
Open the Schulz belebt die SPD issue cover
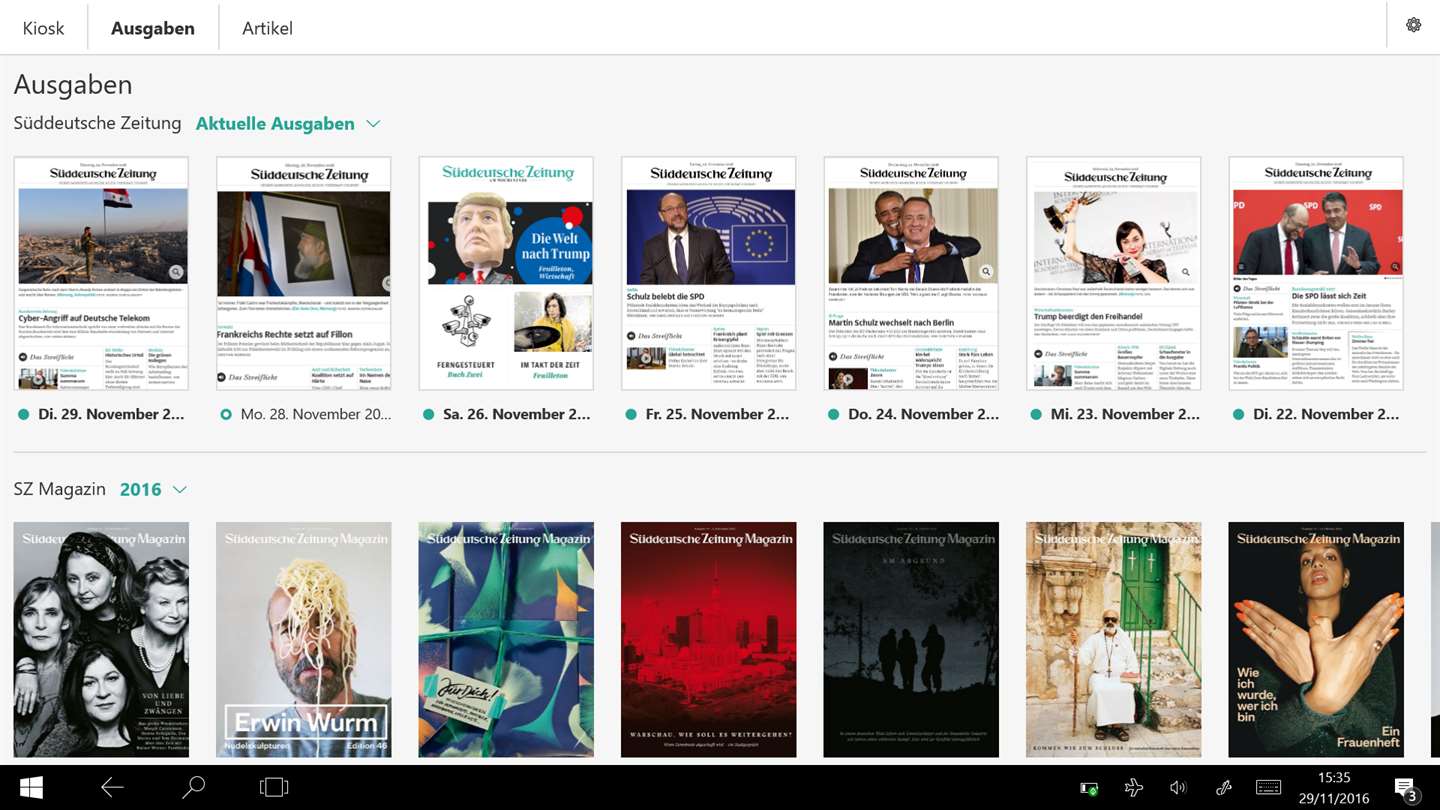pos(709,273)
